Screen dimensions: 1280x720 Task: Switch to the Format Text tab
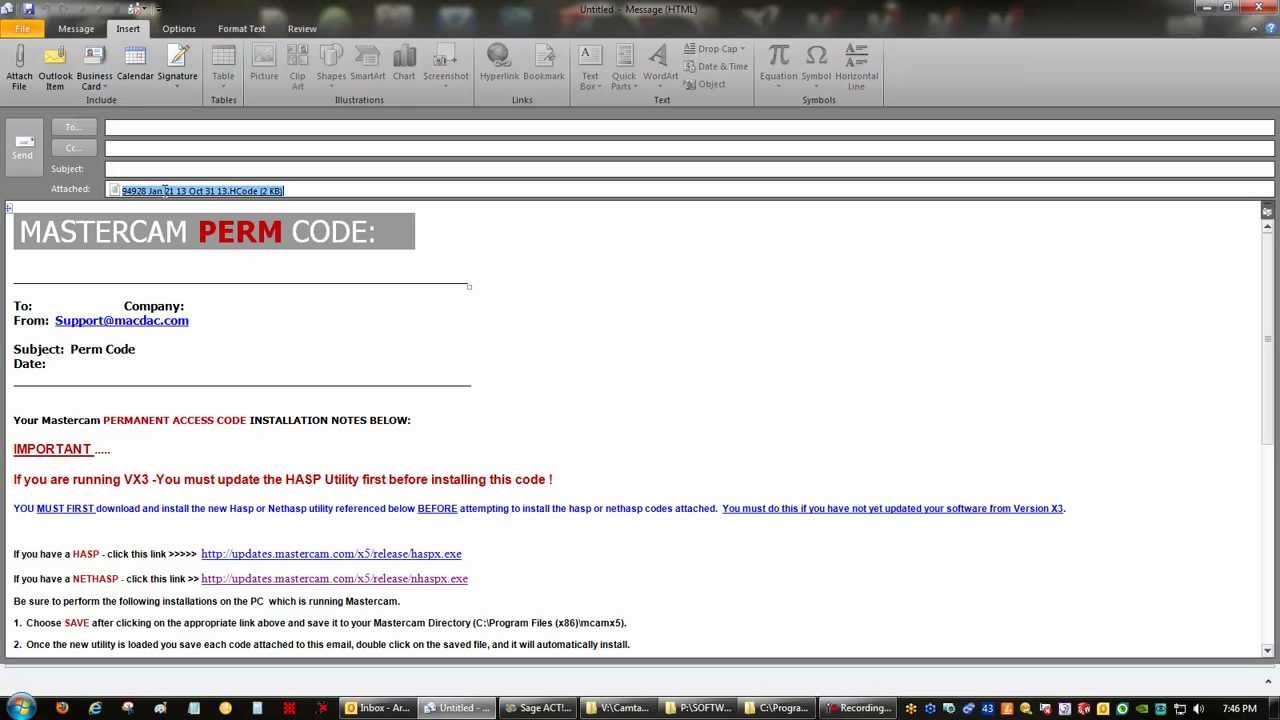[242, 28]
